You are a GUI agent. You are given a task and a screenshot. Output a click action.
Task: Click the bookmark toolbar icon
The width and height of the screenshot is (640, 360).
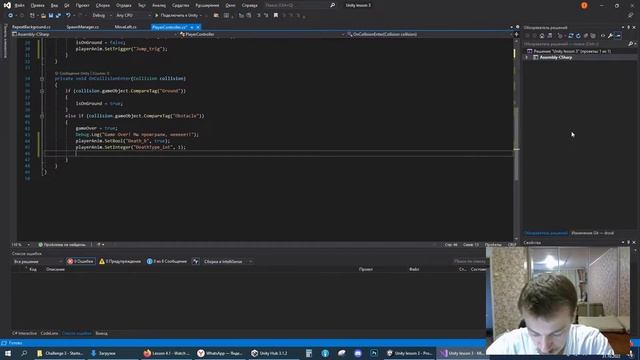[x=276, y=16]
